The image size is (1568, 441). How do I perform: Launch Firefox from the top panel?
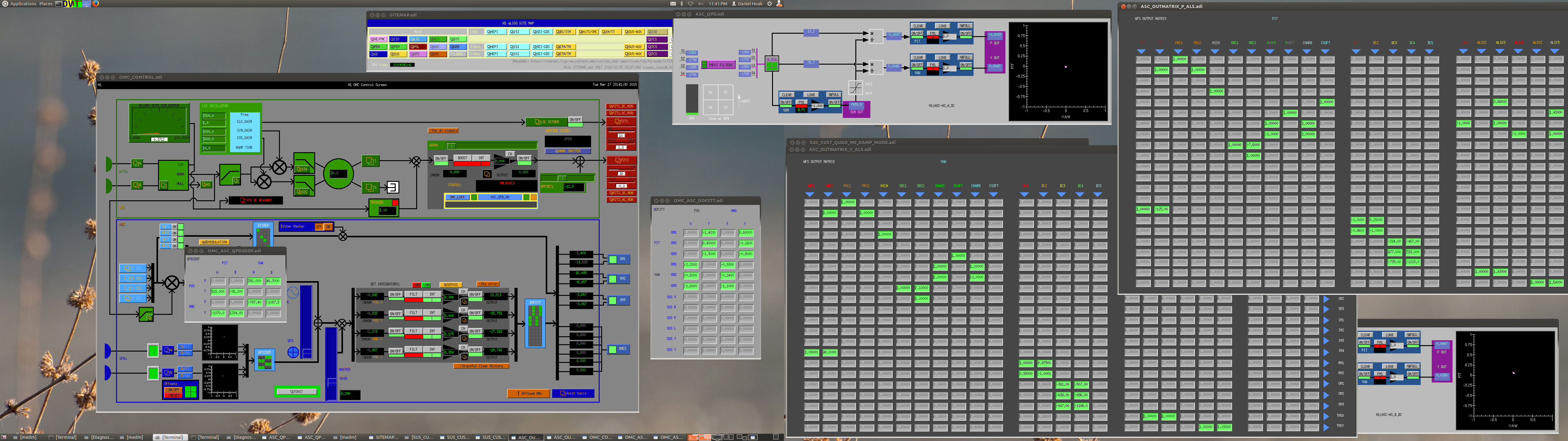(x=96, y=4)
